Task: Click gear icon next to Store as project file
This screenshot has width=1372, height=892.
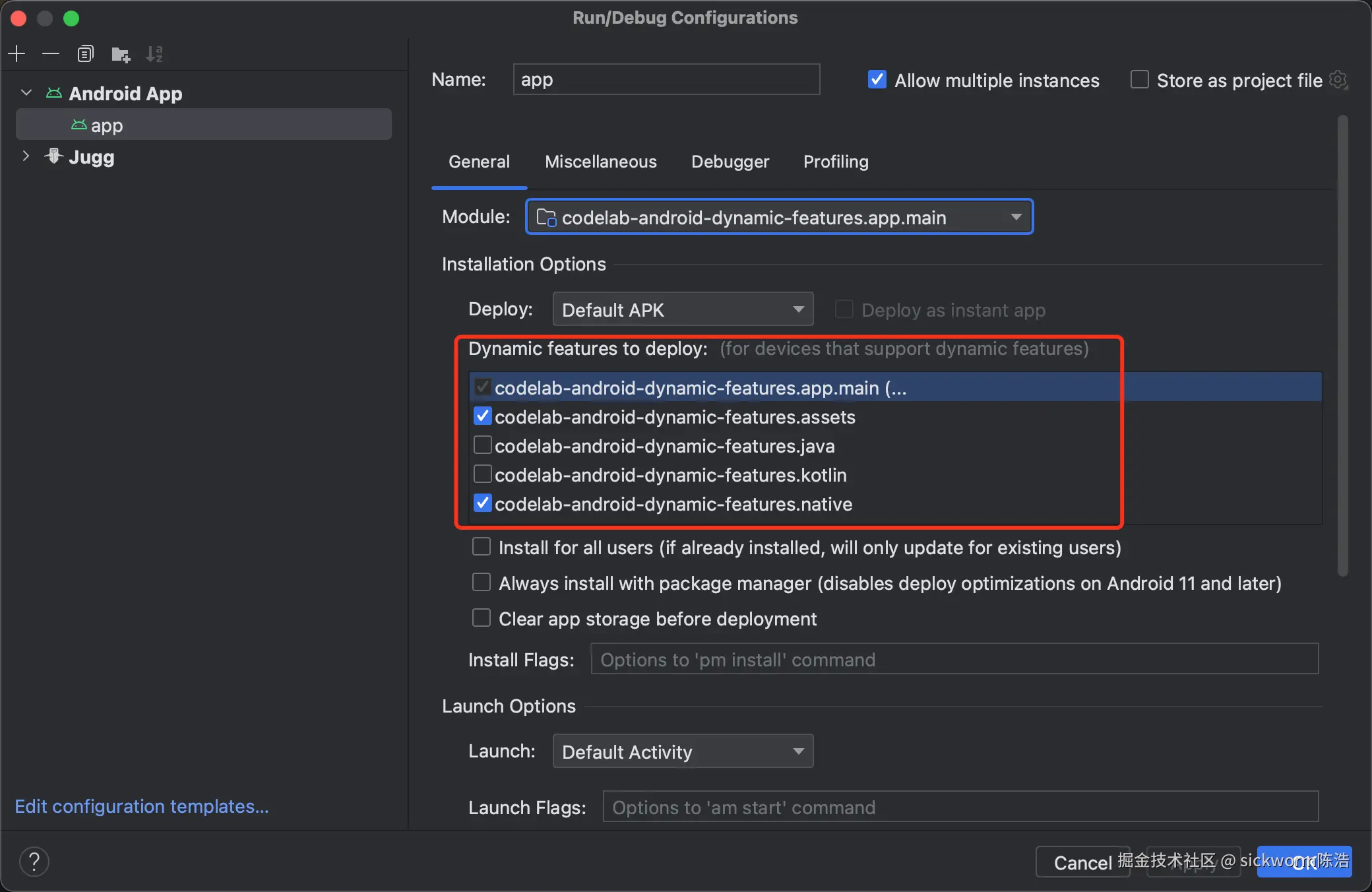Action: (1338, 80)
